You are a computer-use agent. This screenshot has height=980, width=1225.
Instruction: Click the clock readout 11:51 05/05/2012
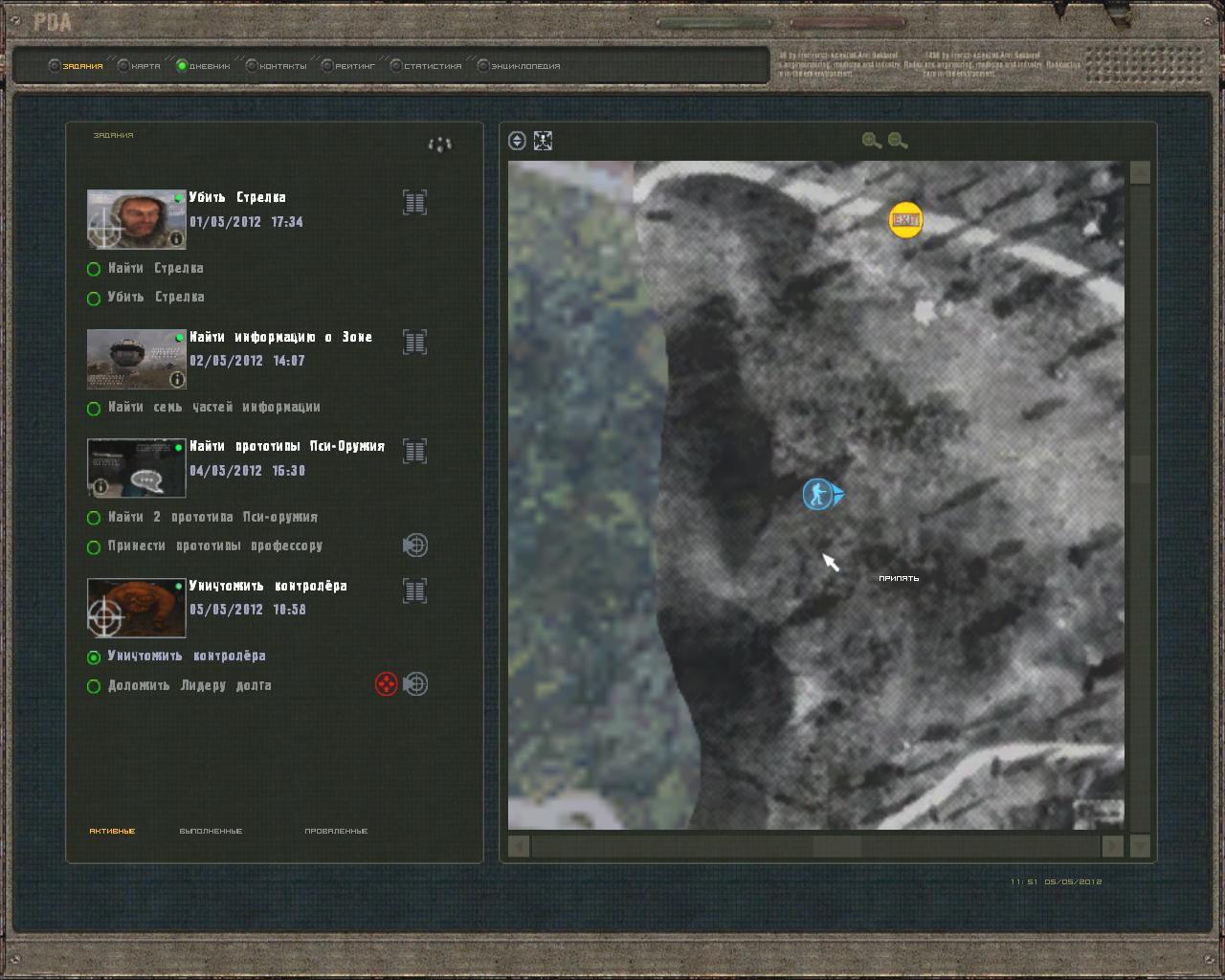point(1057,881)
